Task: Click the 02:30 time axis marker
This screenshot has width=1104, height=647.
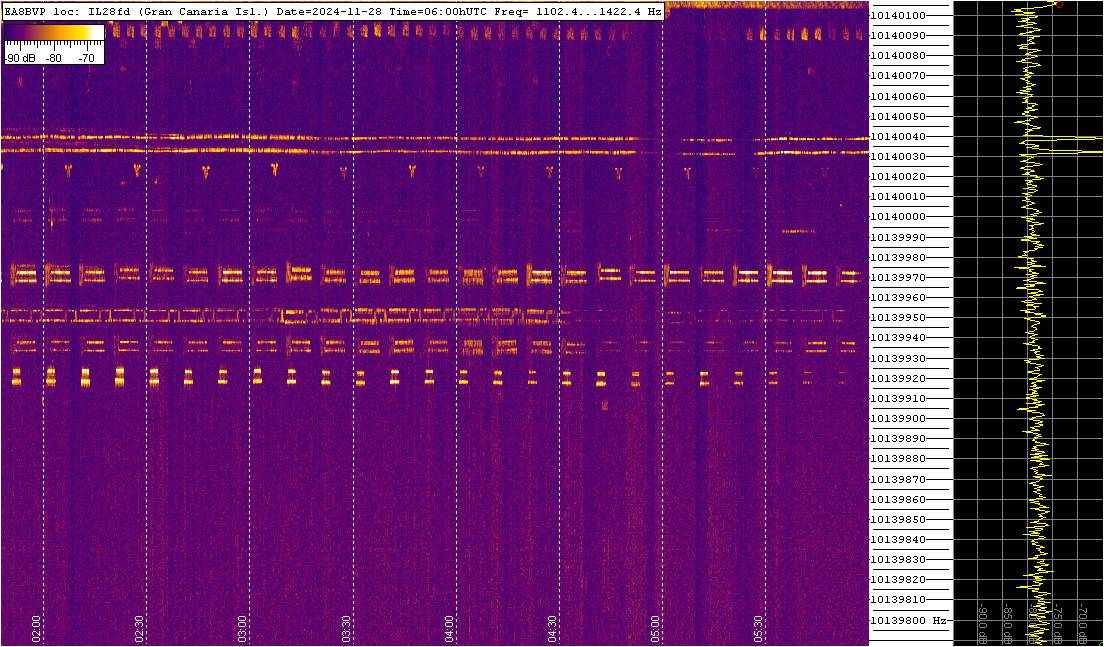Action: coord(140,628)
